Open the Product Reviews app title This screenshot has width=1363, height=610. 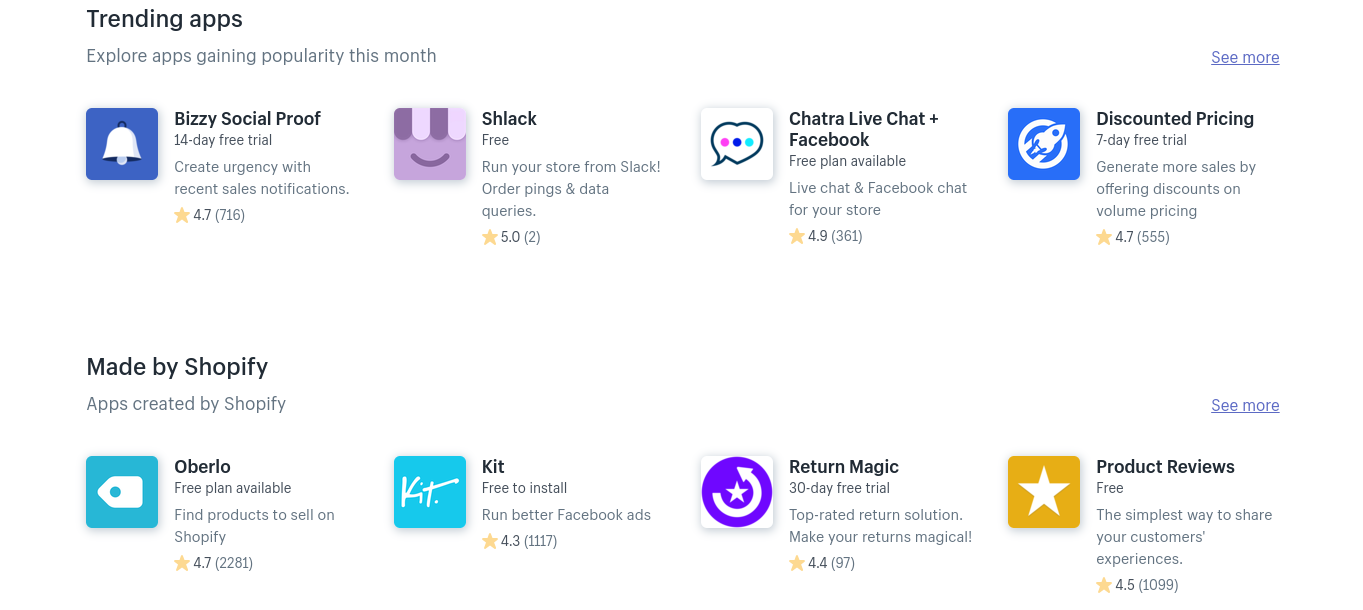click(1165, 466)
